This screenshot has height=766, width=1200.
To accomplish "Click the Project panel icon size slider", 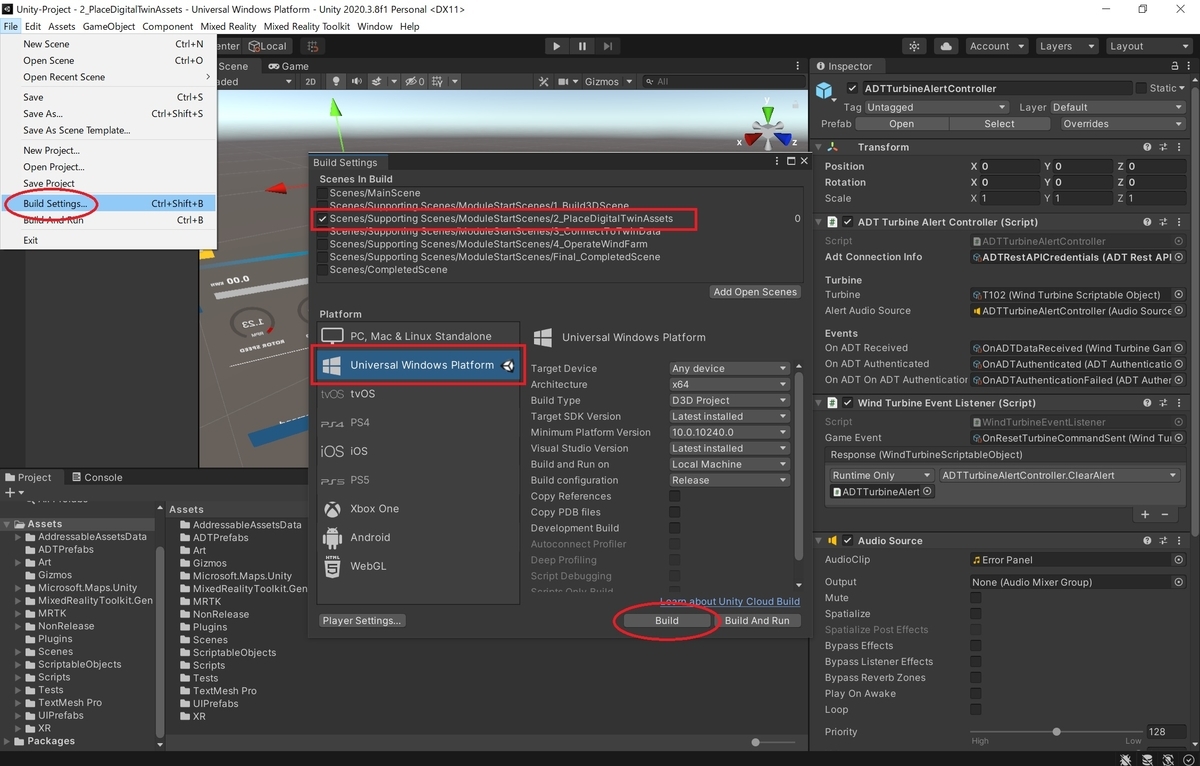I will coord(774,742).
